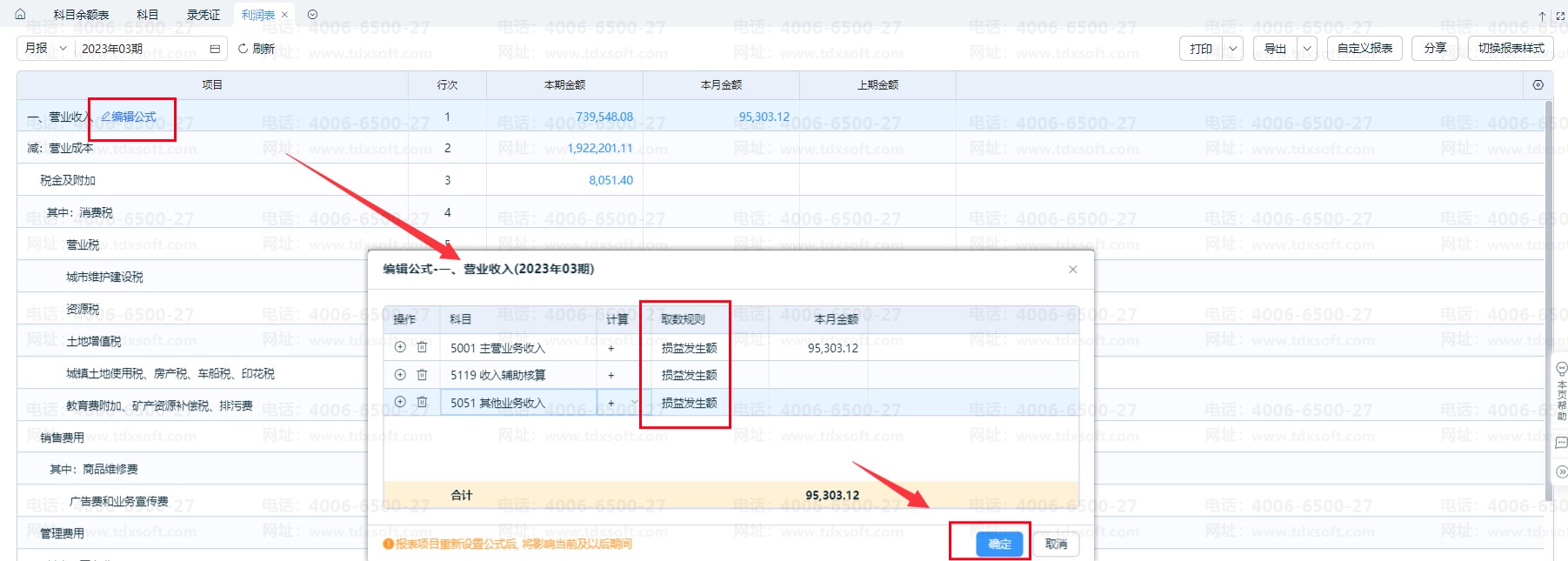Switch to the 科目余额表 tab
This screenshot has width=1568, height=561.
81,15
